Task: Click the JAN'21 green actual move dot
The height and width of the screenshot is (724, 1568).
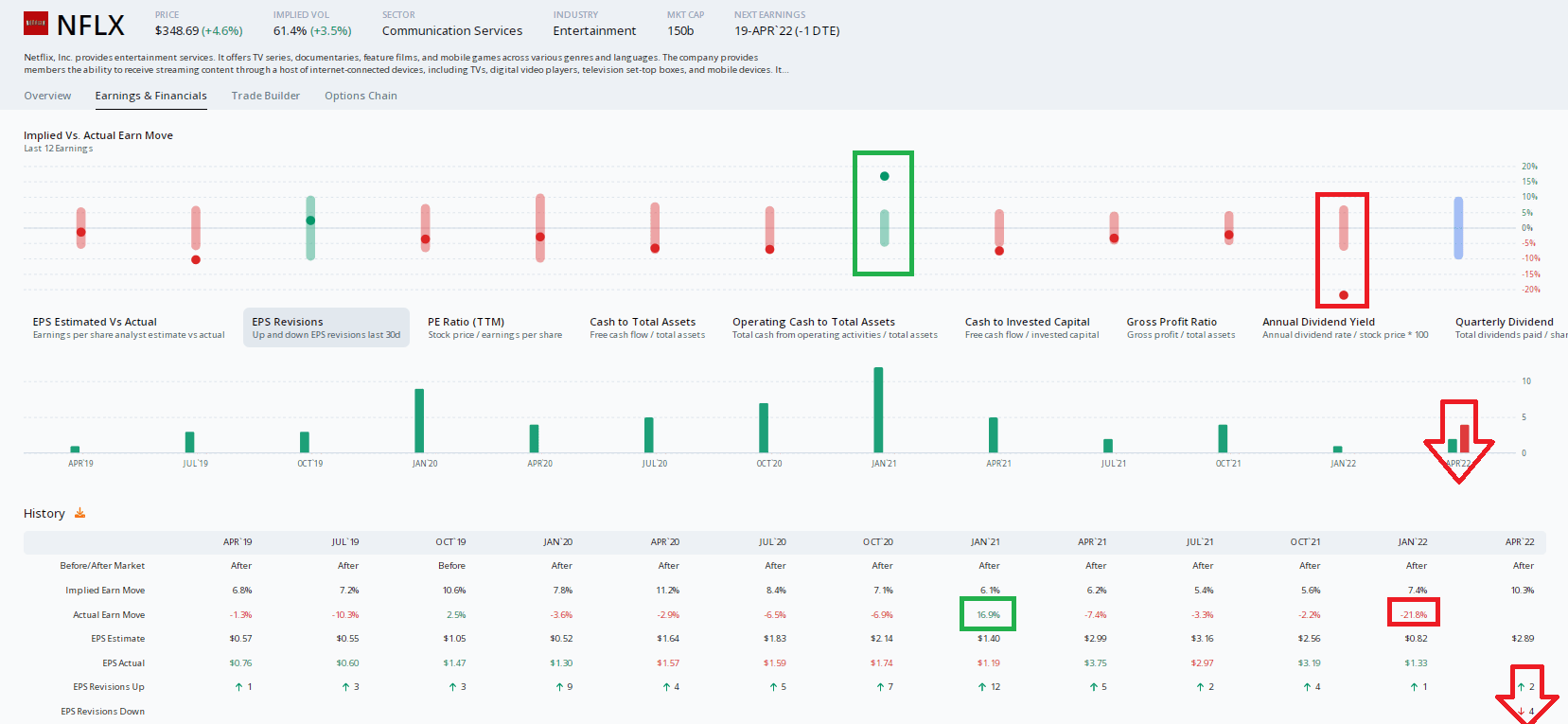Action: coord(884,176)
